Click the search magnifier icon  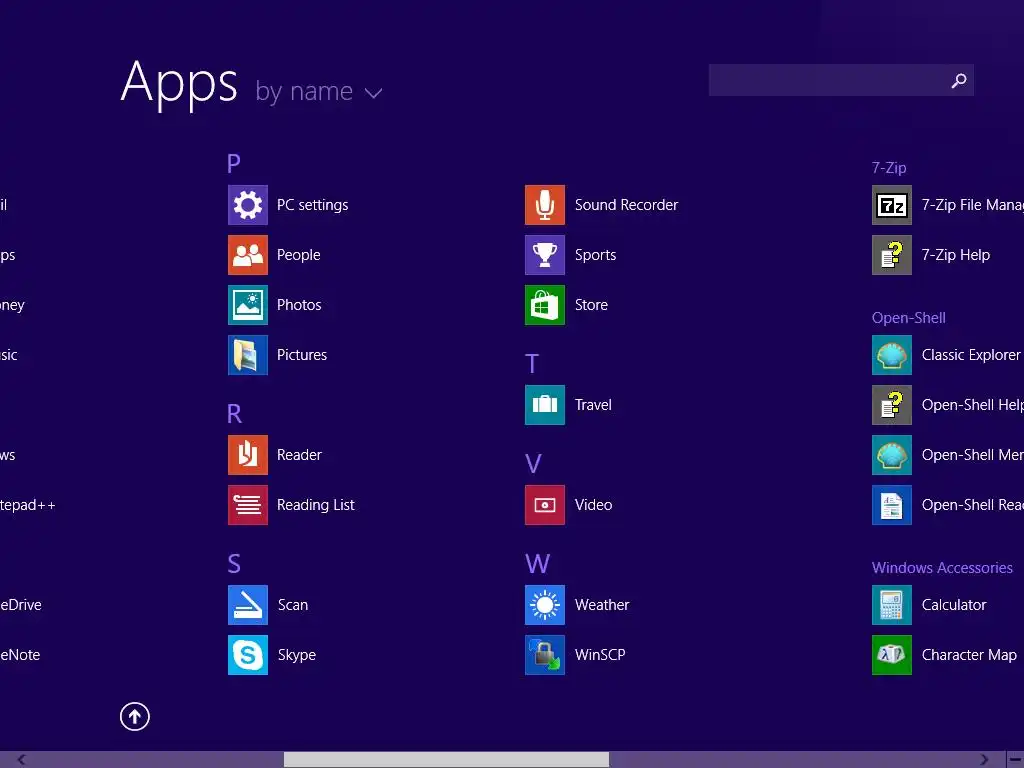(x=959, y=80)
